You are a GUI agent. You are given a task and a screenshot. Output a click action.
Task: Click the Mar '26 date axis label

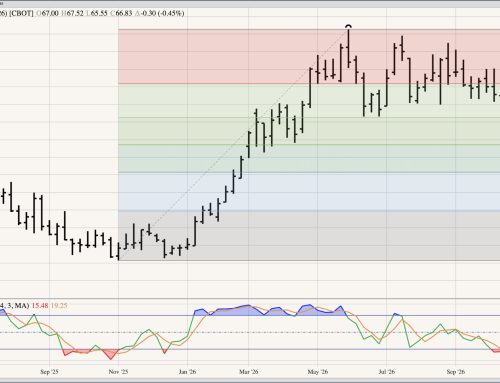click(249, 372)
